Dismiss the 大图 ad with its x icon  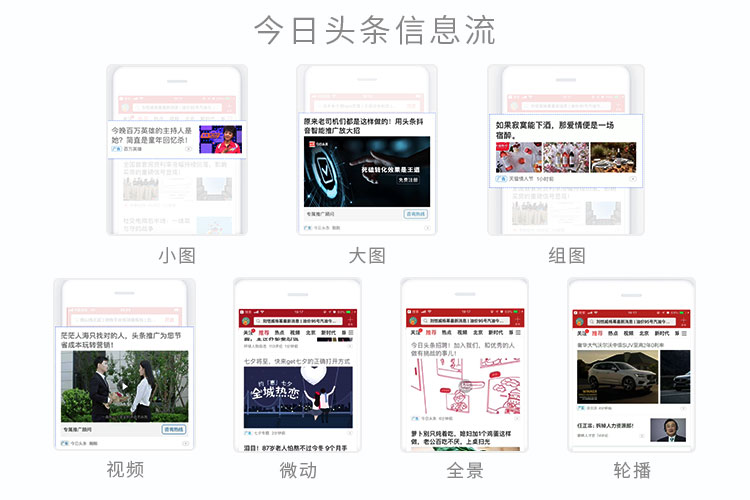[x=427, y=228]
